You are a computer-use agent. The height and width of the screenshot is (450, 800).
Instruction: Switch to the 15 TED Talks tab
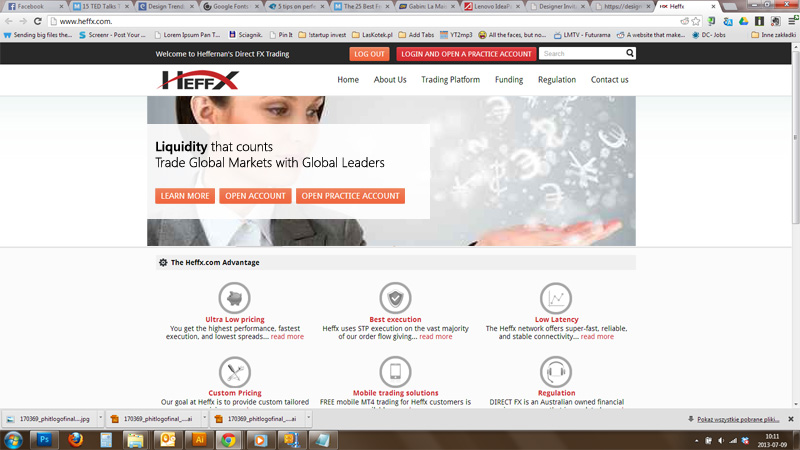click(100, 7)
